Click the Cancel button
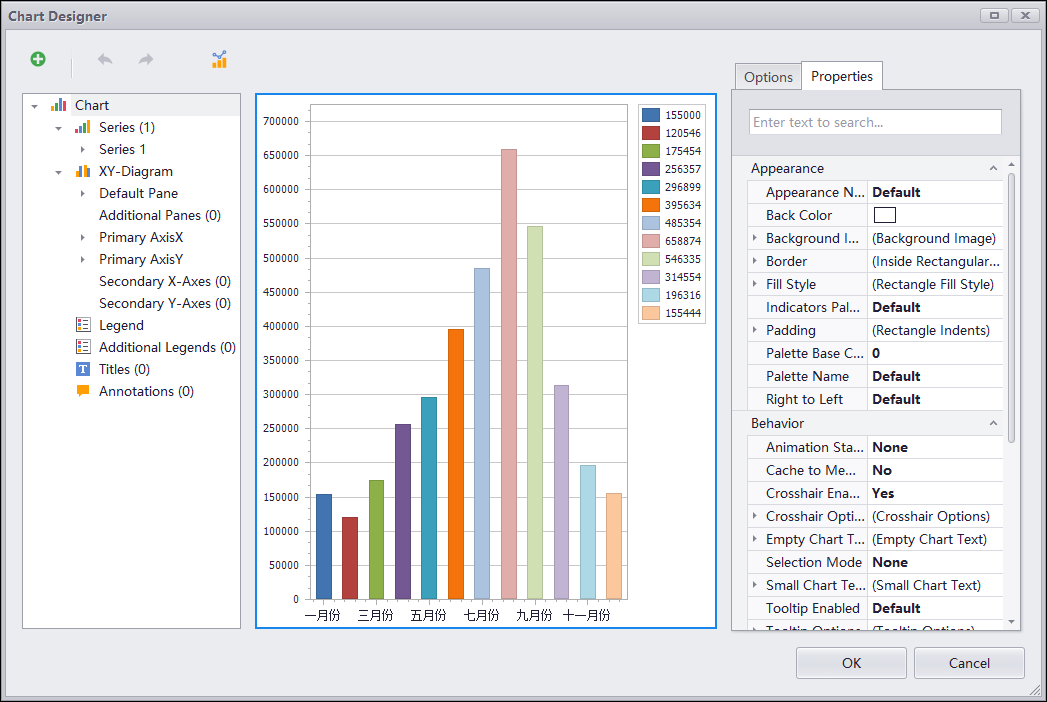Image resolution: width=1047 pixels, height=702 pixels. (969, 663)
